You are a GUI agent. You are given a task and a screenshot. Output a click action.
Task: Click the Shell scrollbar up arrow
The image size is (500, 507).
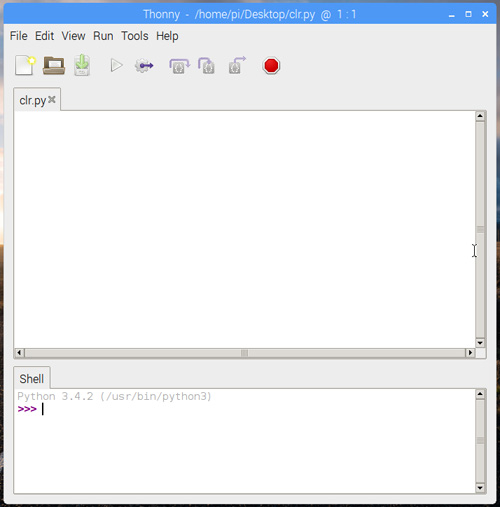pyautogui.click(x=480, y=394)
